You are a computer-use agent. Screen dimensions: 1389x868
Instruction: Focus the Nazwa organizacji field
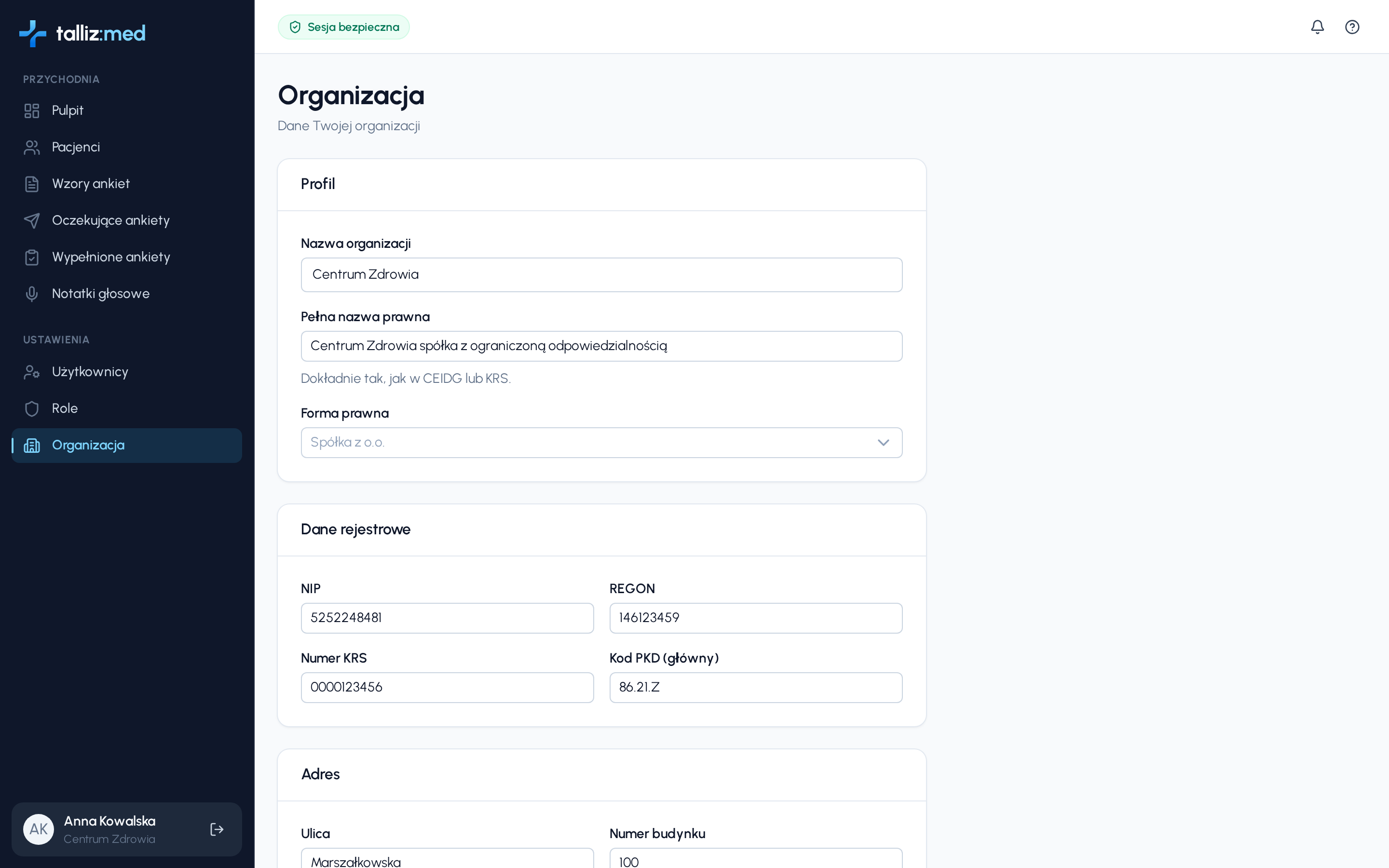601,275
